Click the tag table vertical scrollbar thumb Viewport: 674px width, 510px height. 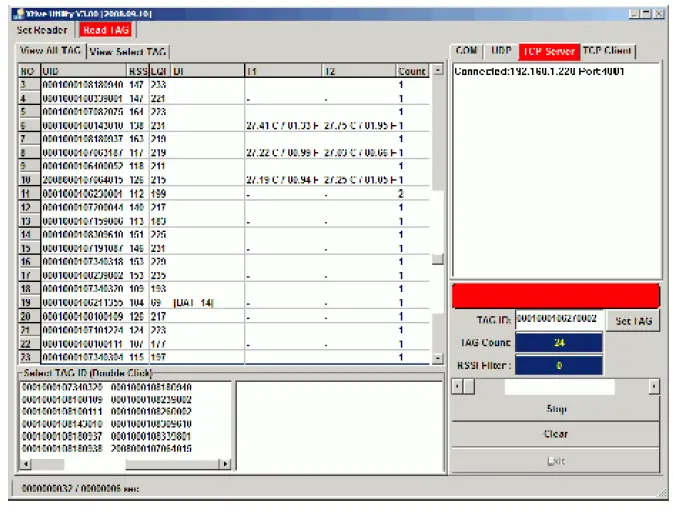pos(438,259)
